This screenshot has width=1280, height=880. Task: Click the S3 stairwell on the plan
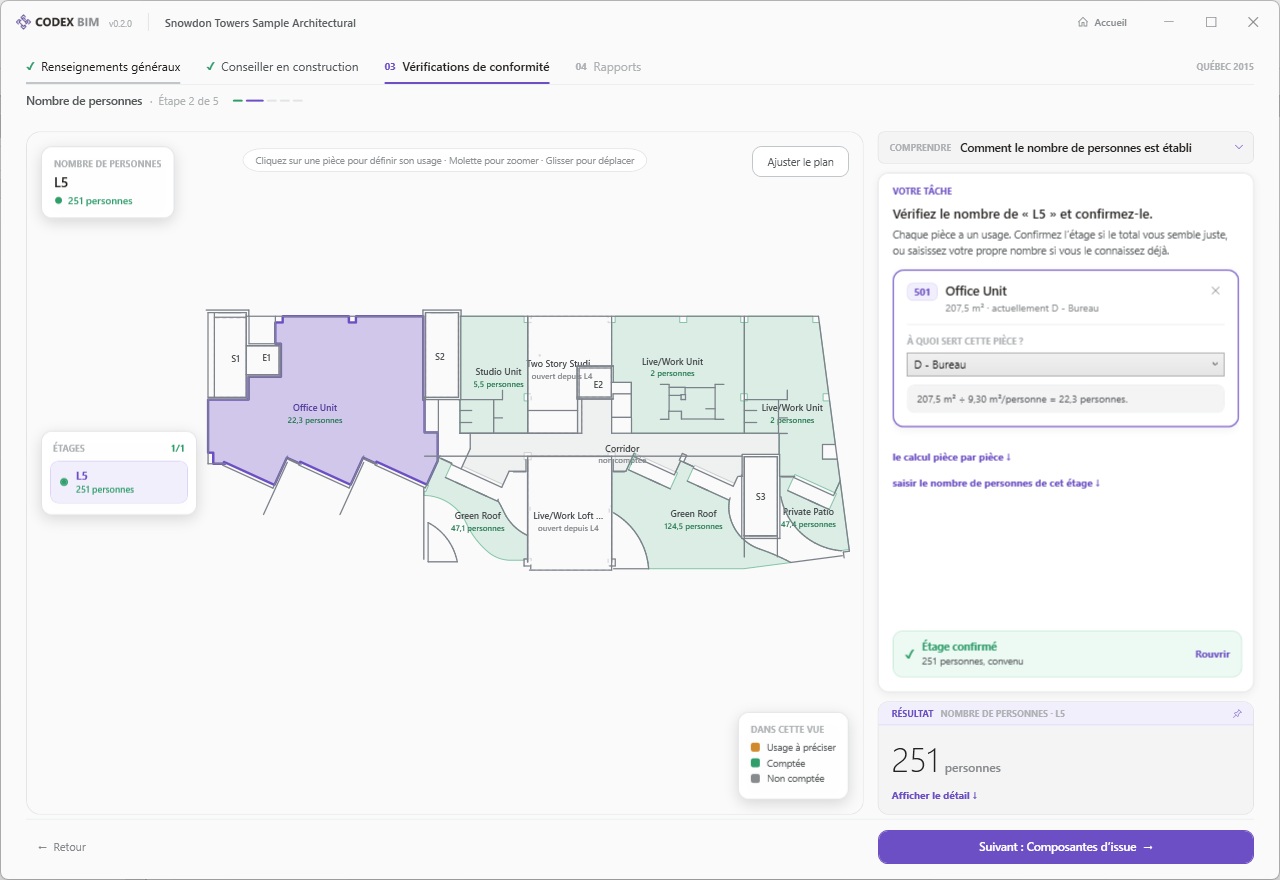760,496
